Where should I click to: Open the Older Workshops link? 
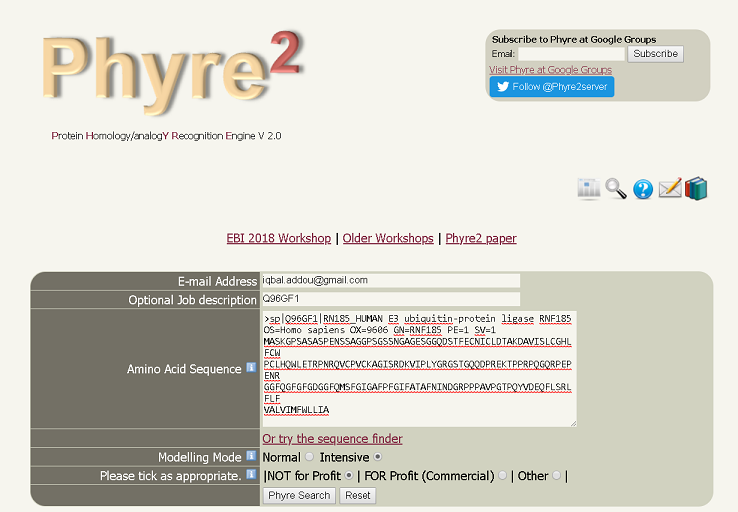[x=388, y=238]
